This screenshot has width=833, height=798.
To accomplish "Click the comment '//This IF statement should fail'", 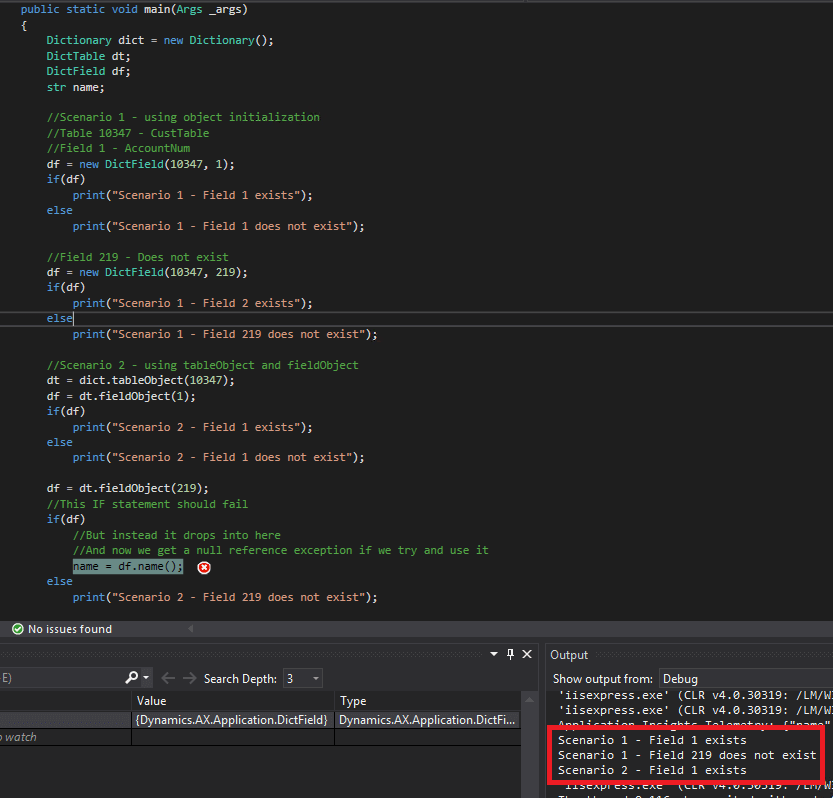I will coord(147,504).
